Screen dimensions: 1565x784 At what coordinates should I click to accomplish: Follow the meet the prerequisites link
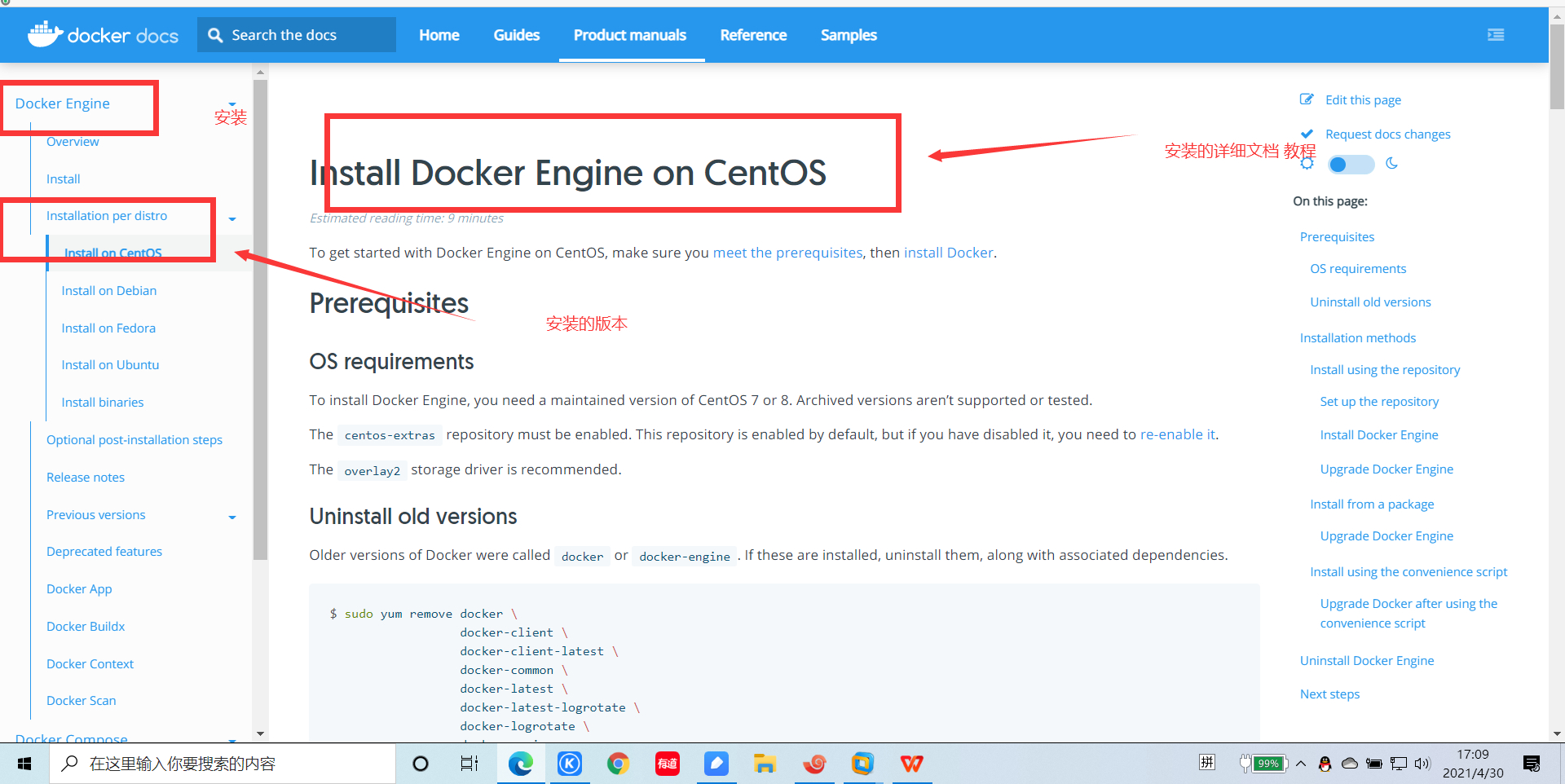click(x=787, y=253)
